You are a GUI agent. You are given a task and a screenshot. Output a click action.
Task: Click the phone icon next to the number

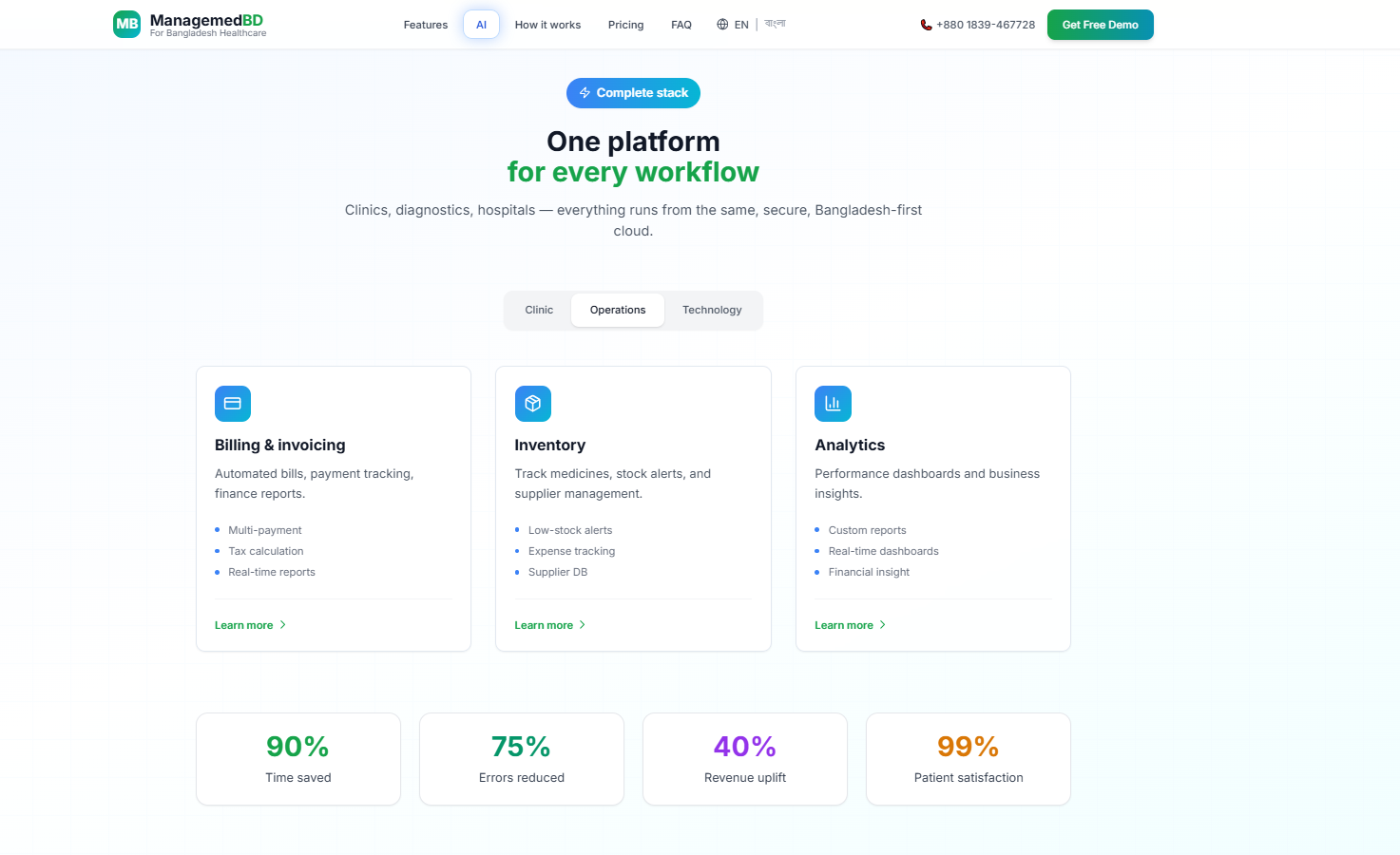click(x=926, y=25)
